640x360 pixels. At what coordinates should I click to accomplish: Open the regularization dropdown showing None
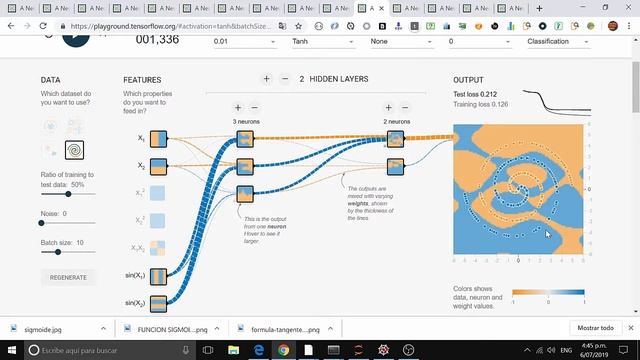pyautogui.click(x=401, y=42)
